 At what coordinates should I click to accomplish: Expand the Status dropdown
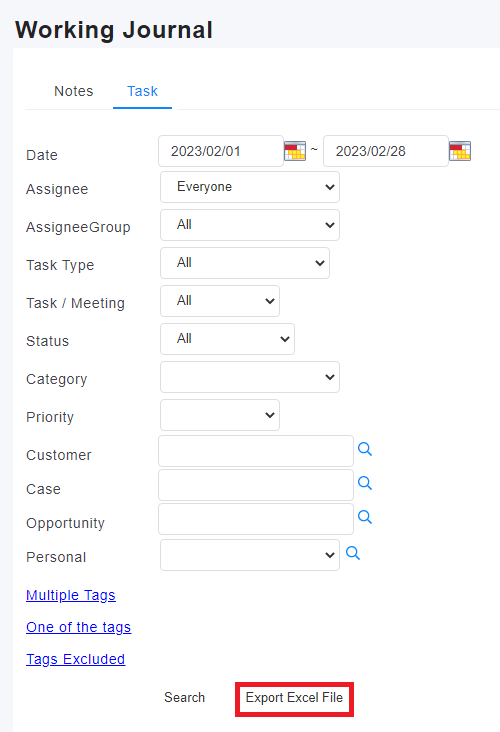point(227,339)
